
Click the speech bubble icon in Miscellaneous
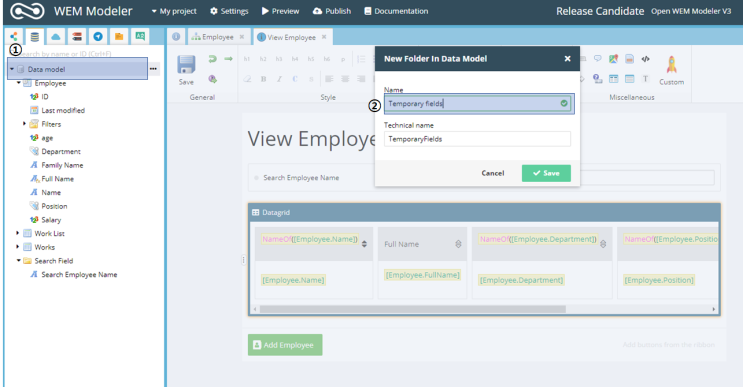[598, 58]
